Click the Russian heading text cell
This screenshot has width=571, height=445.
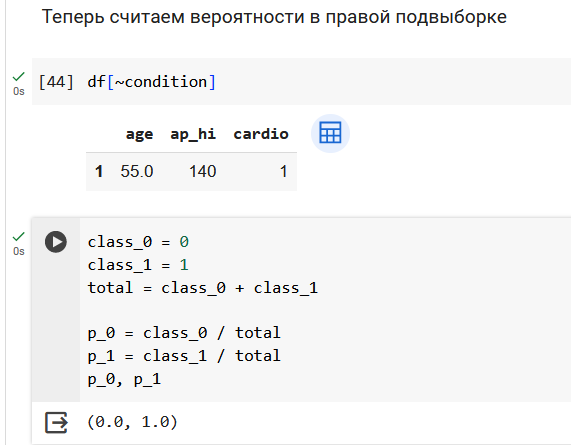pyautogui.click(x=274, y=17)
